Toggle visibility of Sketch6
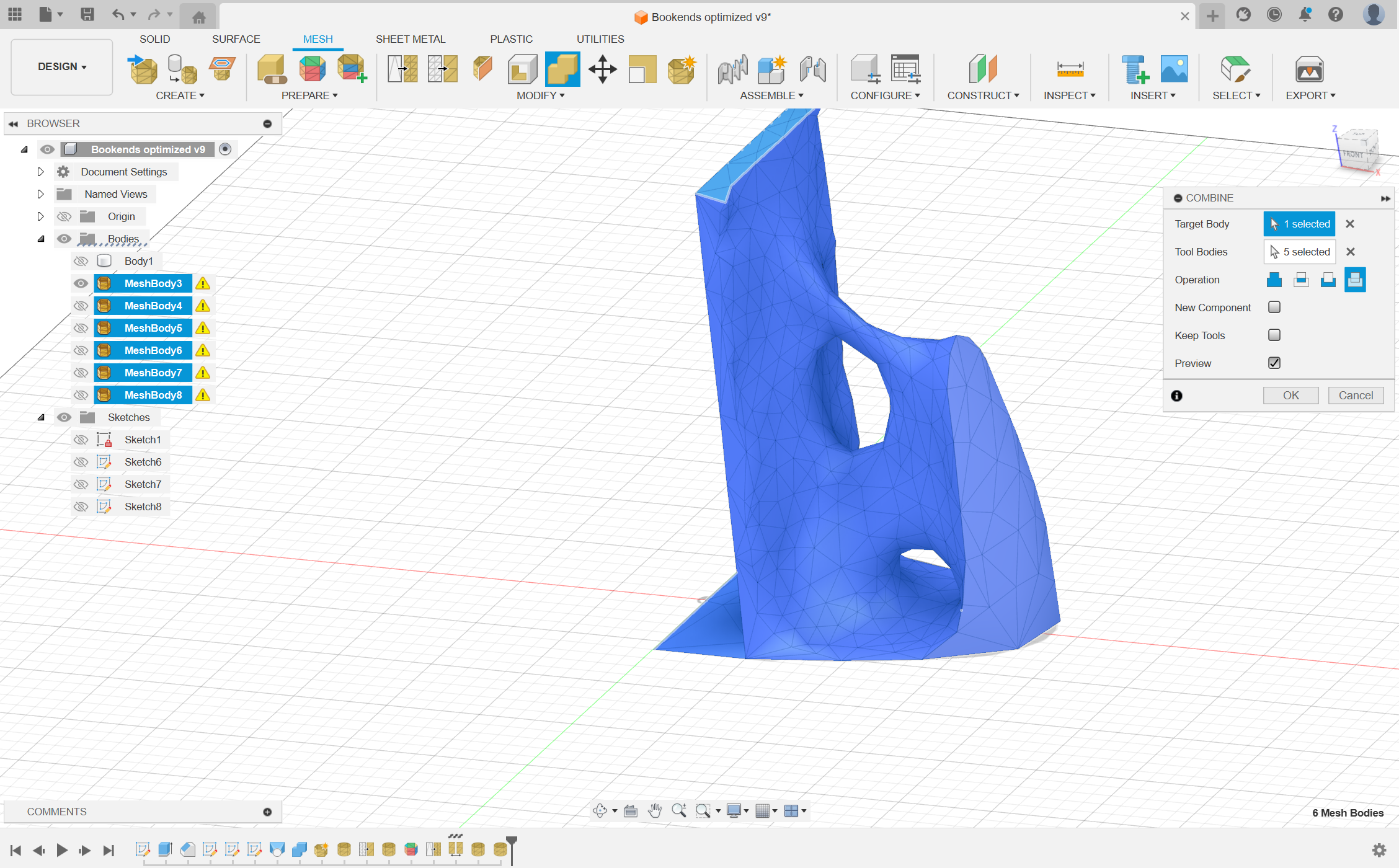Viewport: 1399px width, 868px height. pos(81,462)
